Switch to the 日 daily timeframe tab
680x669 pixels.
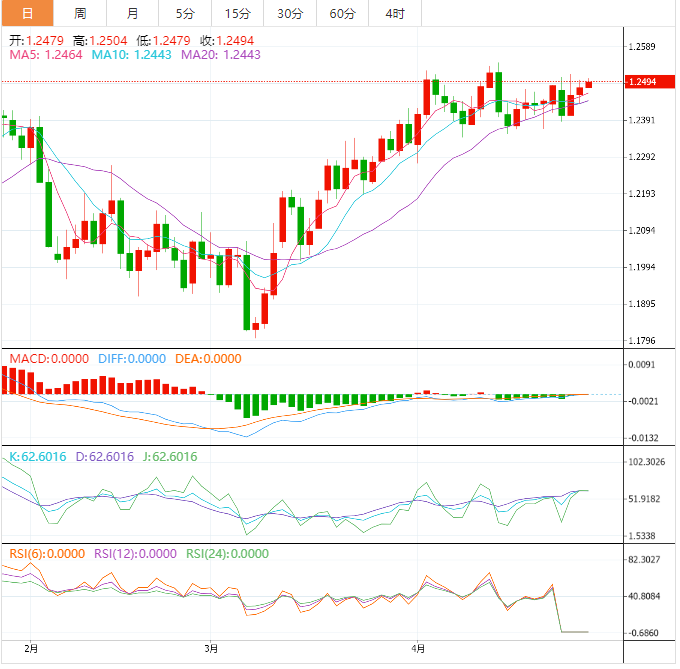[27, 13]
